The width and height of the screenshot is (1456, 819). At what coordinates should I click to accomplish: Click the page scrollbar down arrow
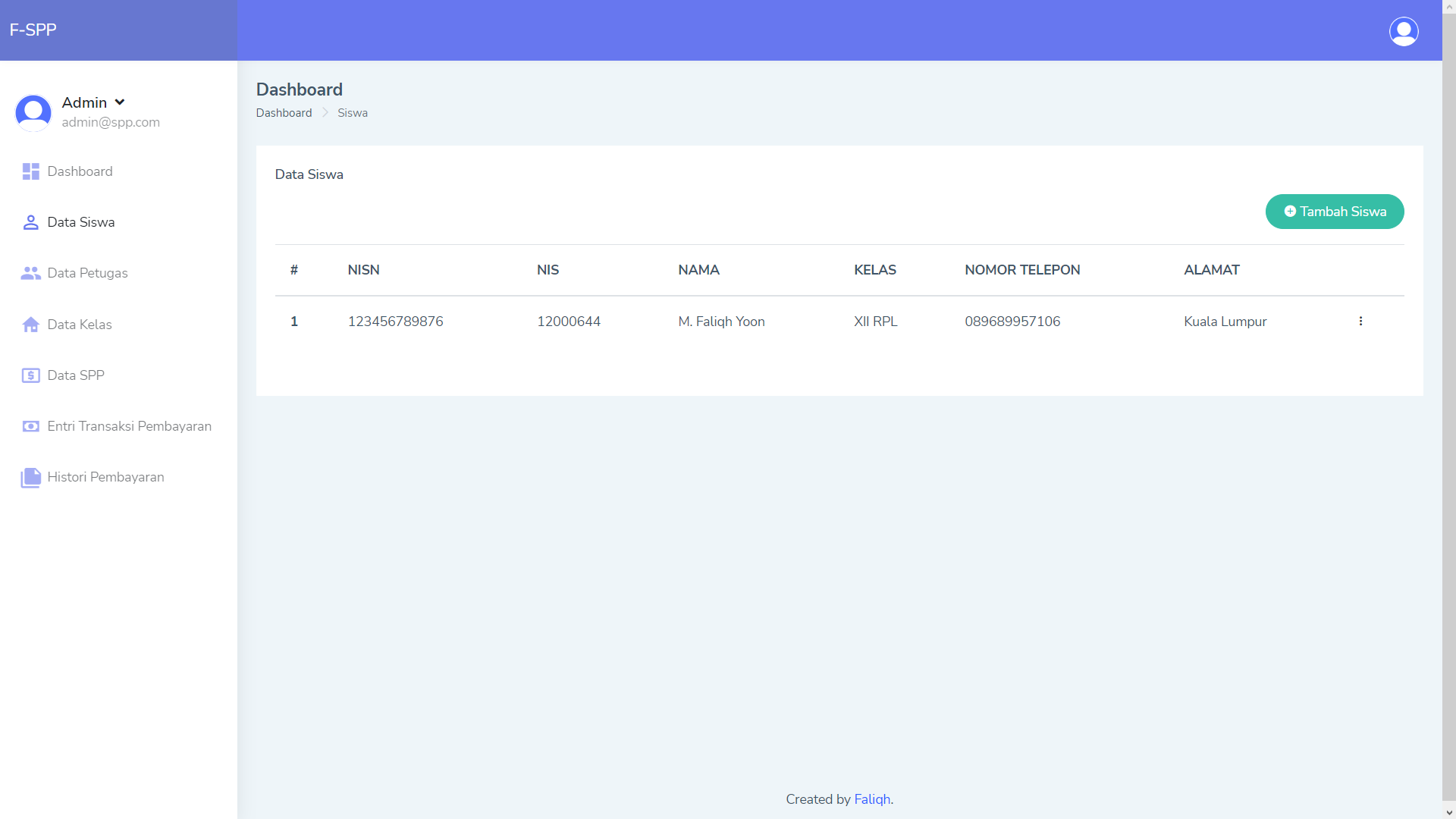(x=1449, y=812)
